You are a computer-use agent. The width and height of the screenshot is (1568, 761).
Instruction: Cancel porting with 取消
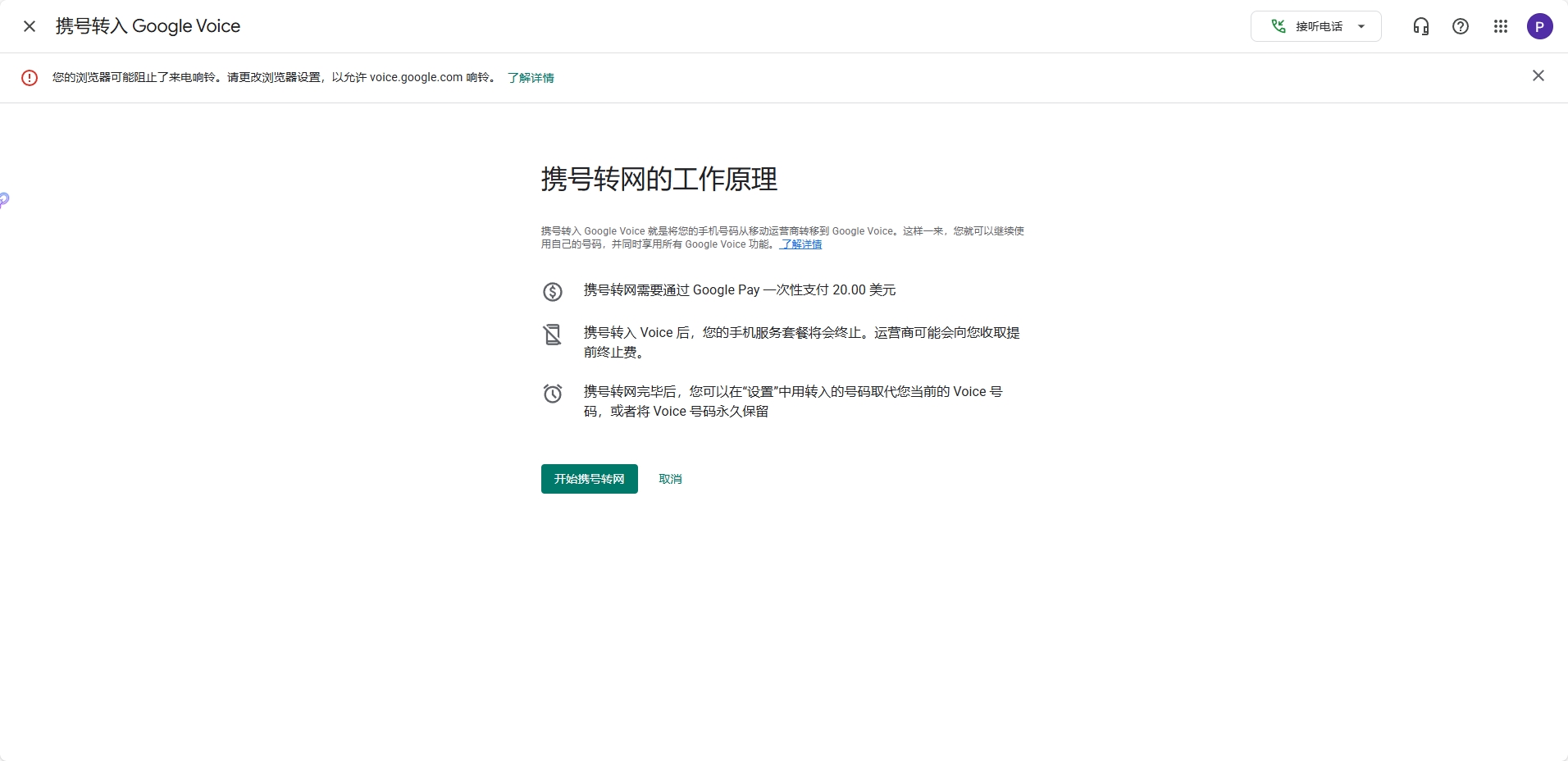point(670,479)
